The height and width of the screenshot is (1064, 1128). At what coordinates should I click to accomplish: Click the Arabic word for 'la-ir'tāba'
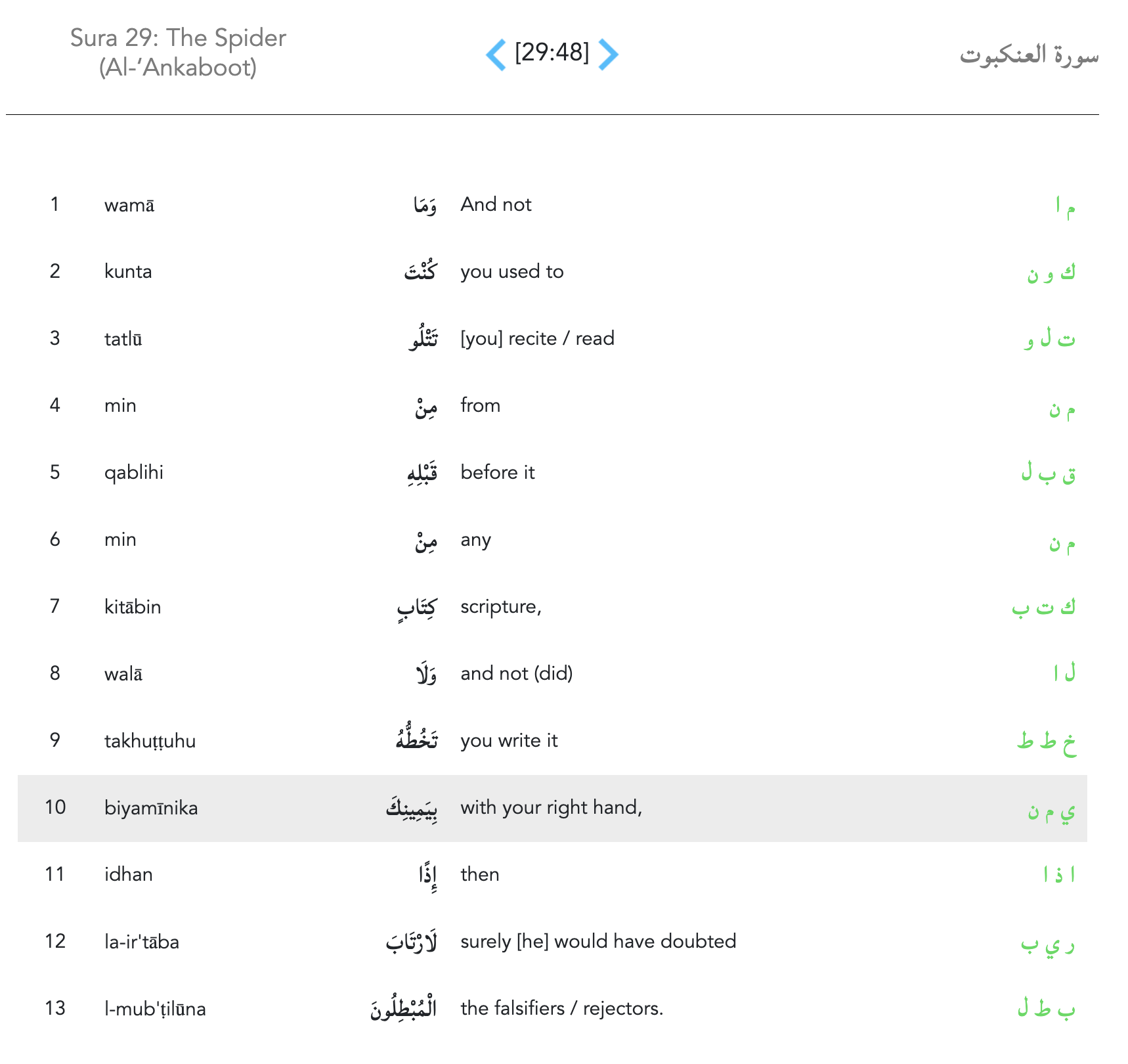point(412,943)
